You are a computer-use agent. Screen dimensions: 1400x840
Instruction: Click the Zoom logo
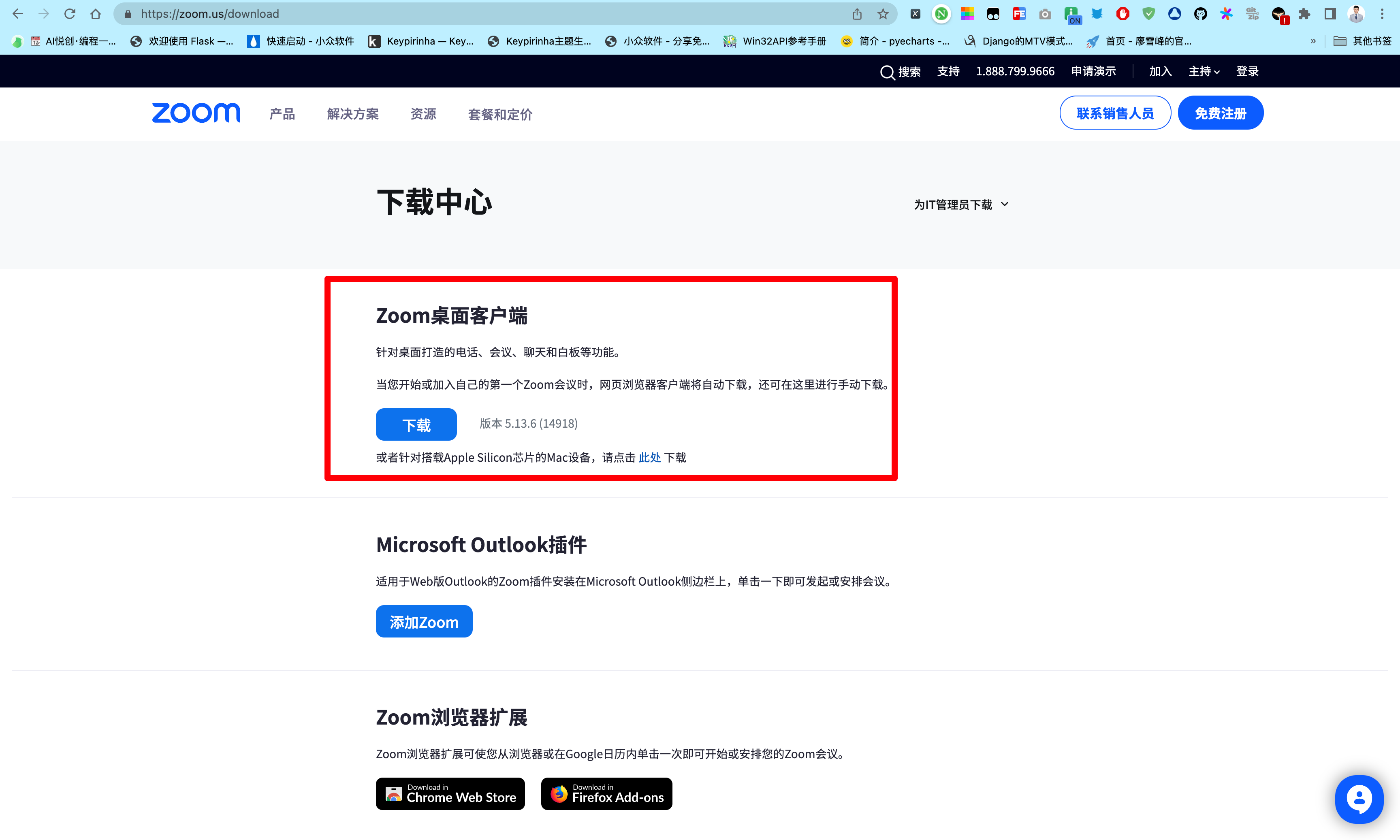tap(196, 113)
